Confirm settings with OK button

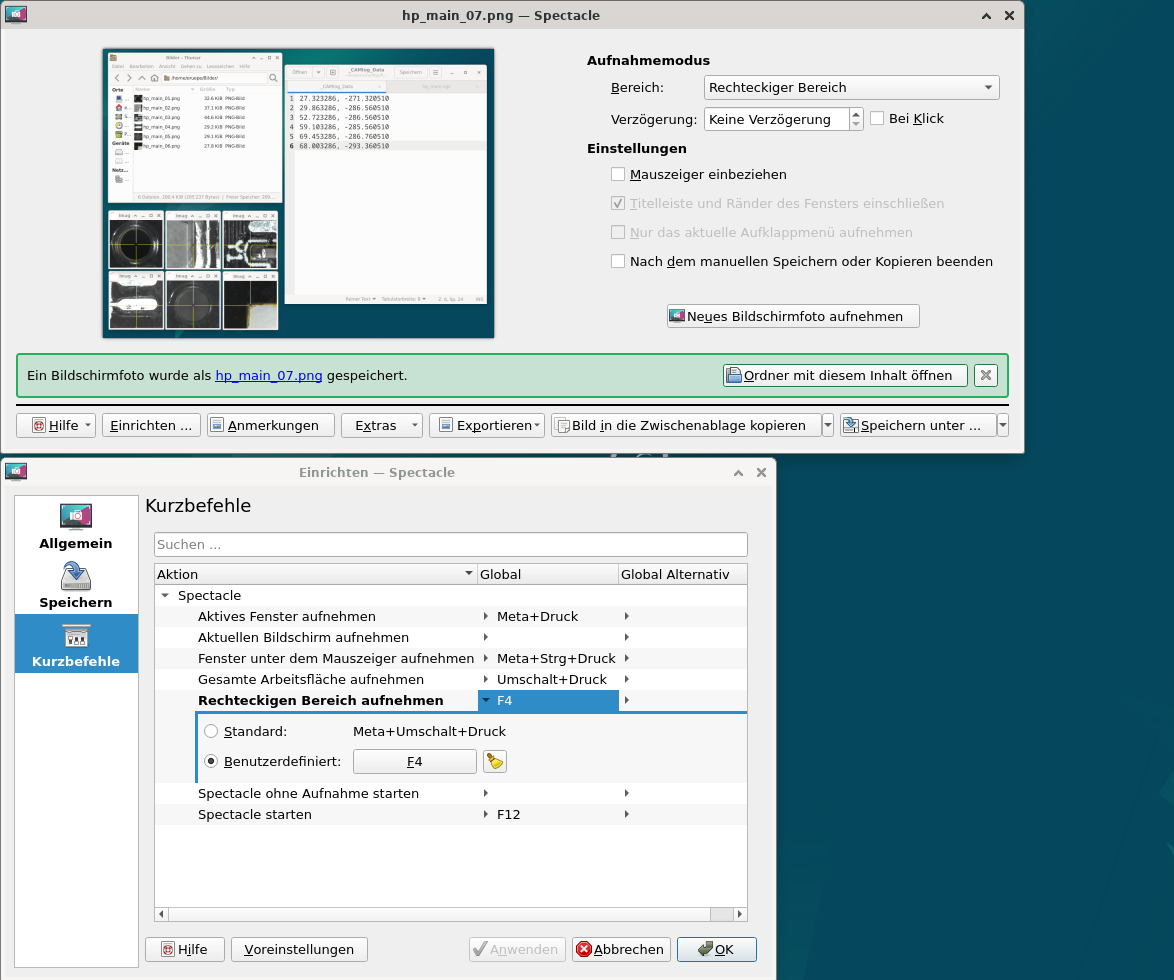click(717, 949)
